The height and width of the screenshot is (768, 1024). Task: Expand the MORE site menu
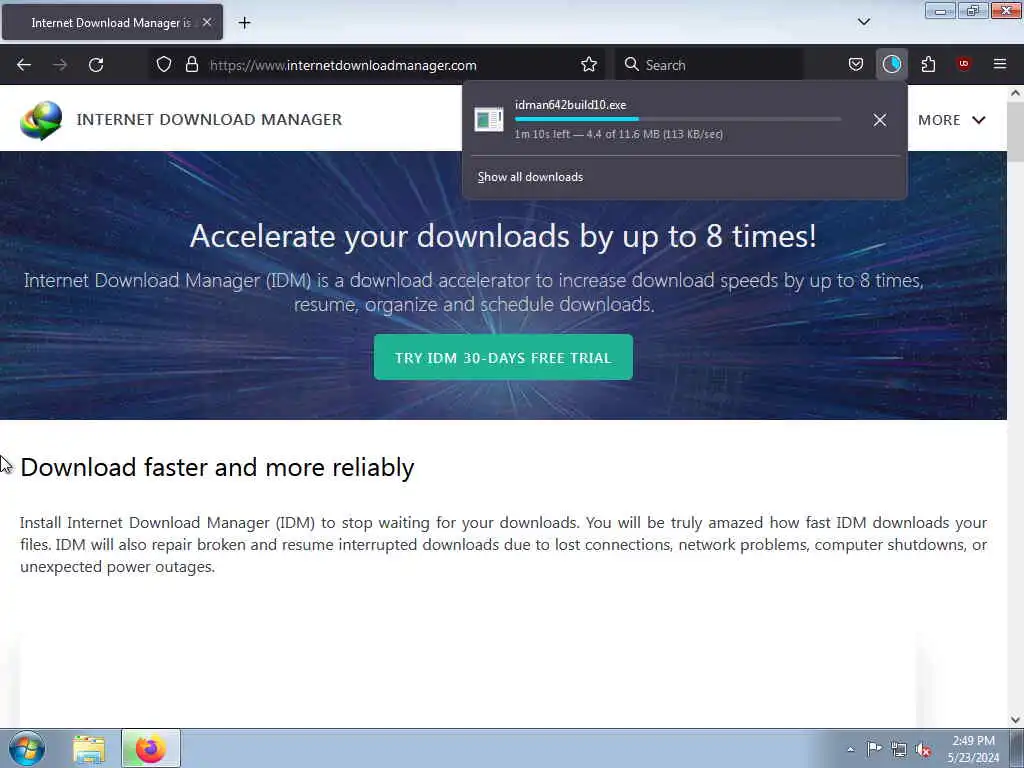952,120
